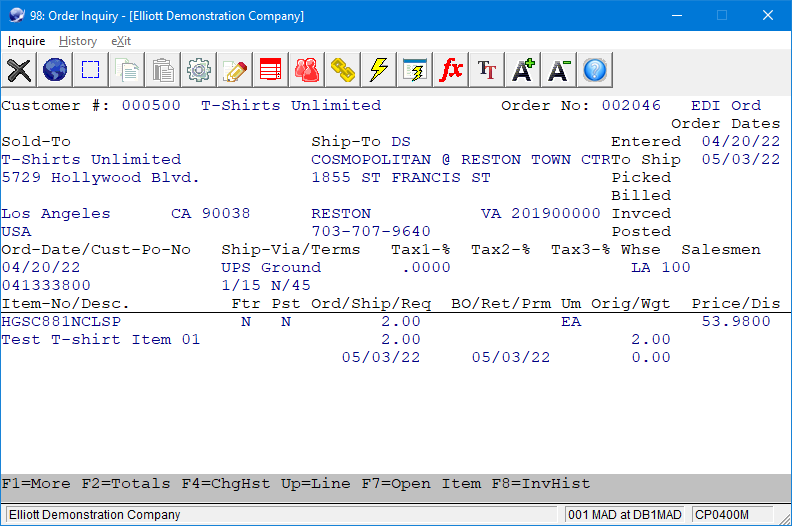Viewport: 792px width, 526px height.
Task: Click the warehouse value LA
Action: (641, 267)
